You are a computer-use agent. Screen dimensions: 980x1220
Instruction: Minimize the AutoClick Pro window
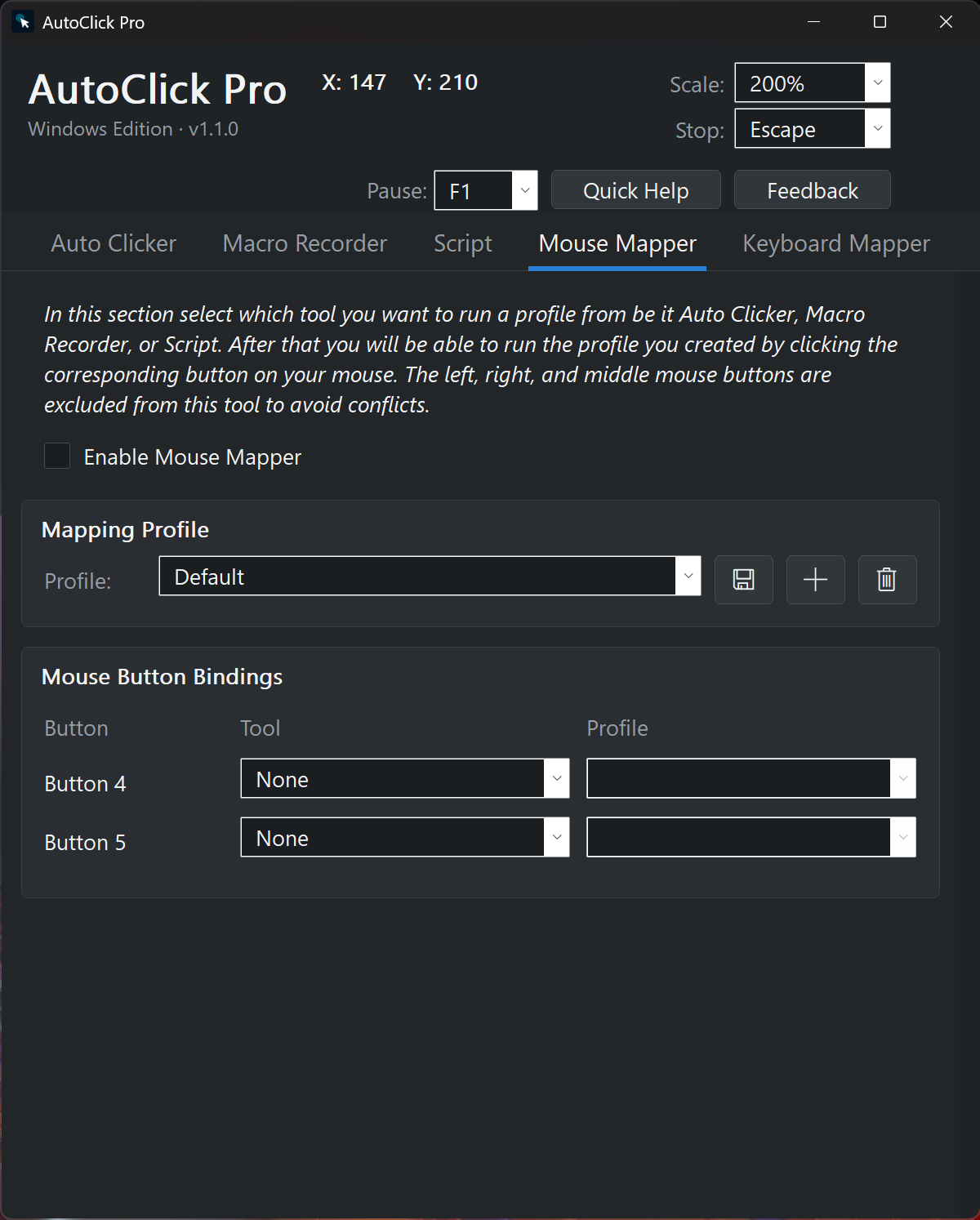pos(813,22)
